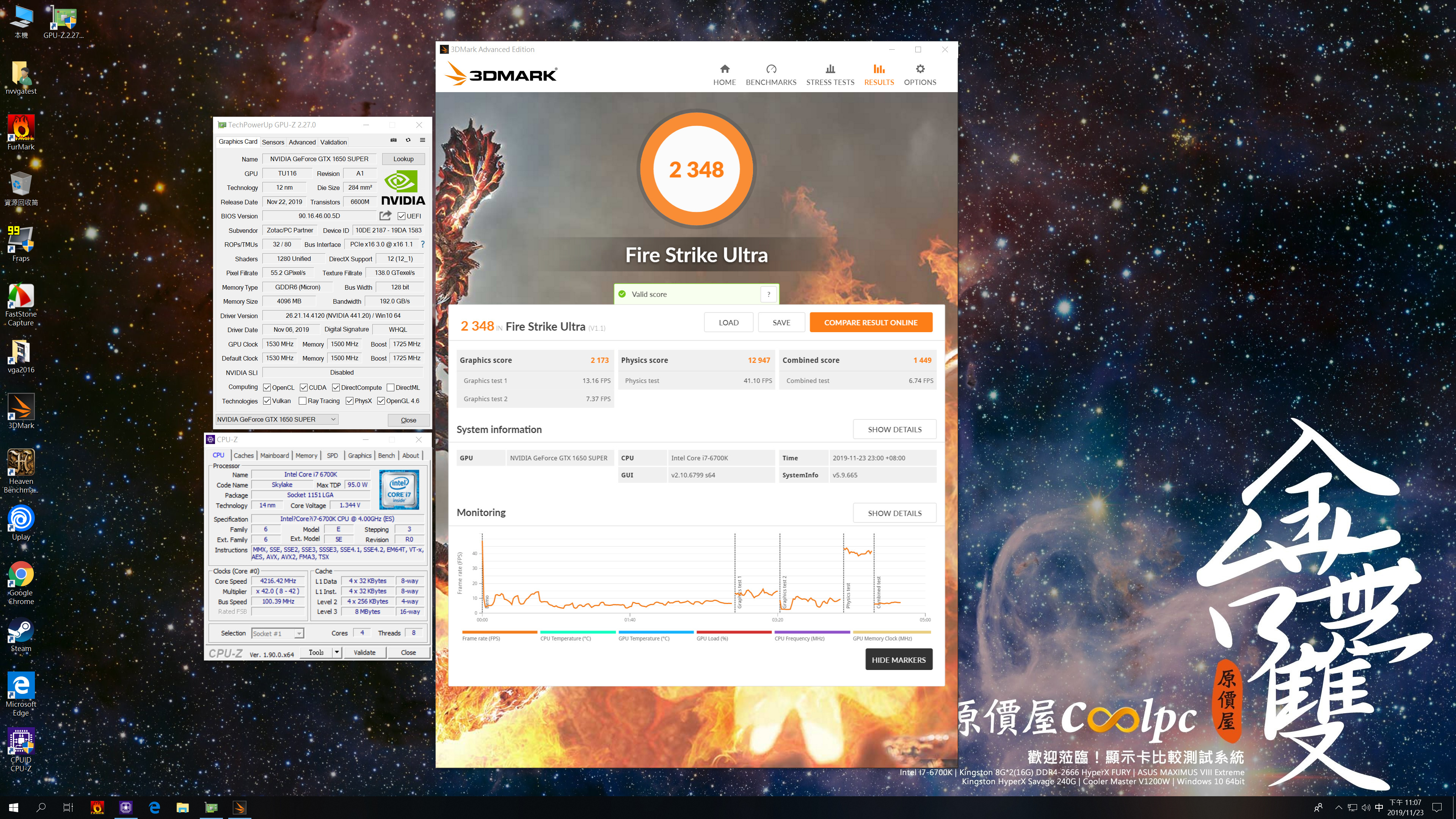Click the SAVE button in 3DMark
1456x819 pixels.
pyautogui.click(x=781, y=322)
